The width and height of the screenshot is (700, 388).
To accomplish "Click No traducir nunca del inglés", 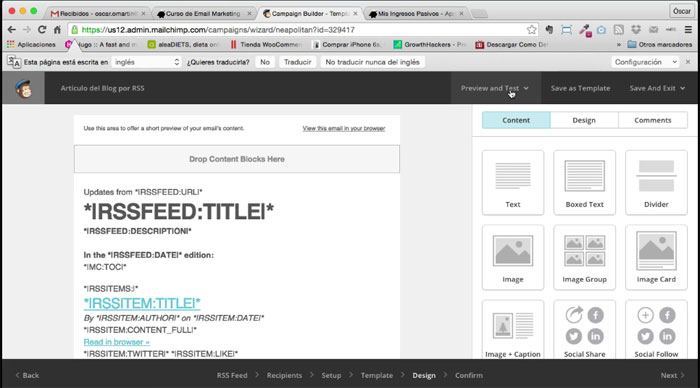I will pyautogui.click(x=372, y=62).
